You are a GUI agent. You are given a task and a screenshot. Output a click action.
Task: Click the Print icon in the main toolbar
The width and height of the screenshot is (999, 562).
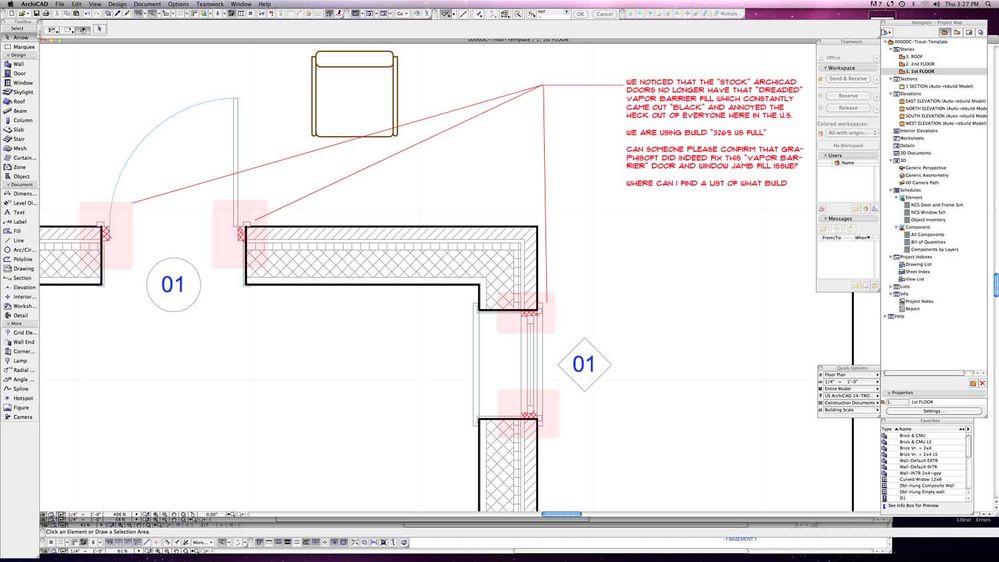click(x=45, y=13)
